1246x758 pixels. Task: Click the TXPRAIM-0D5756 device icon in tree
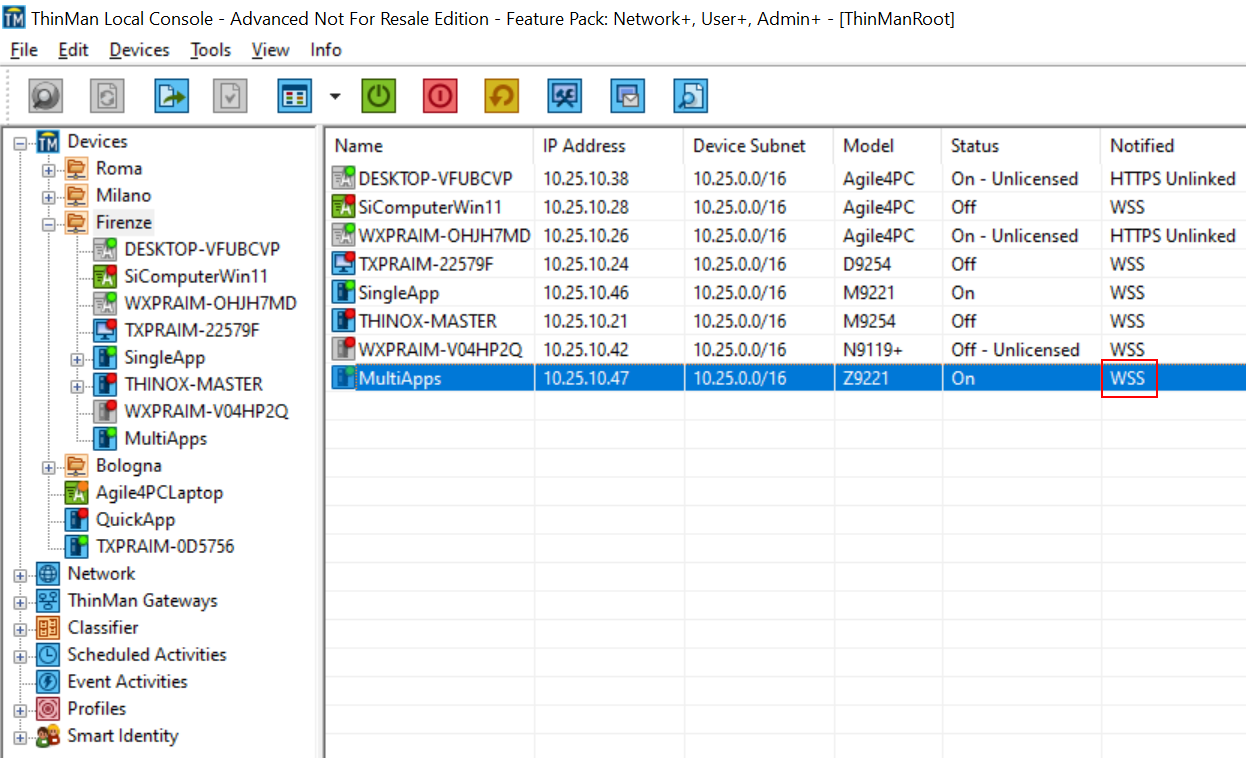[x=76, y=546]
